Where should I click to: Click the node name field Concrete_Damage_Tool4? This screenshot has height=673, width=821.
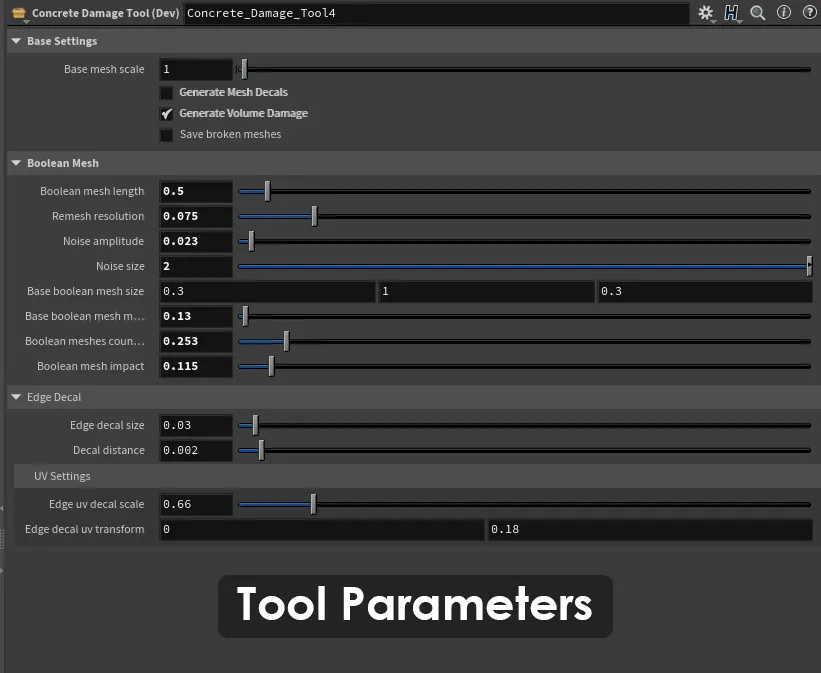[437, 13]
